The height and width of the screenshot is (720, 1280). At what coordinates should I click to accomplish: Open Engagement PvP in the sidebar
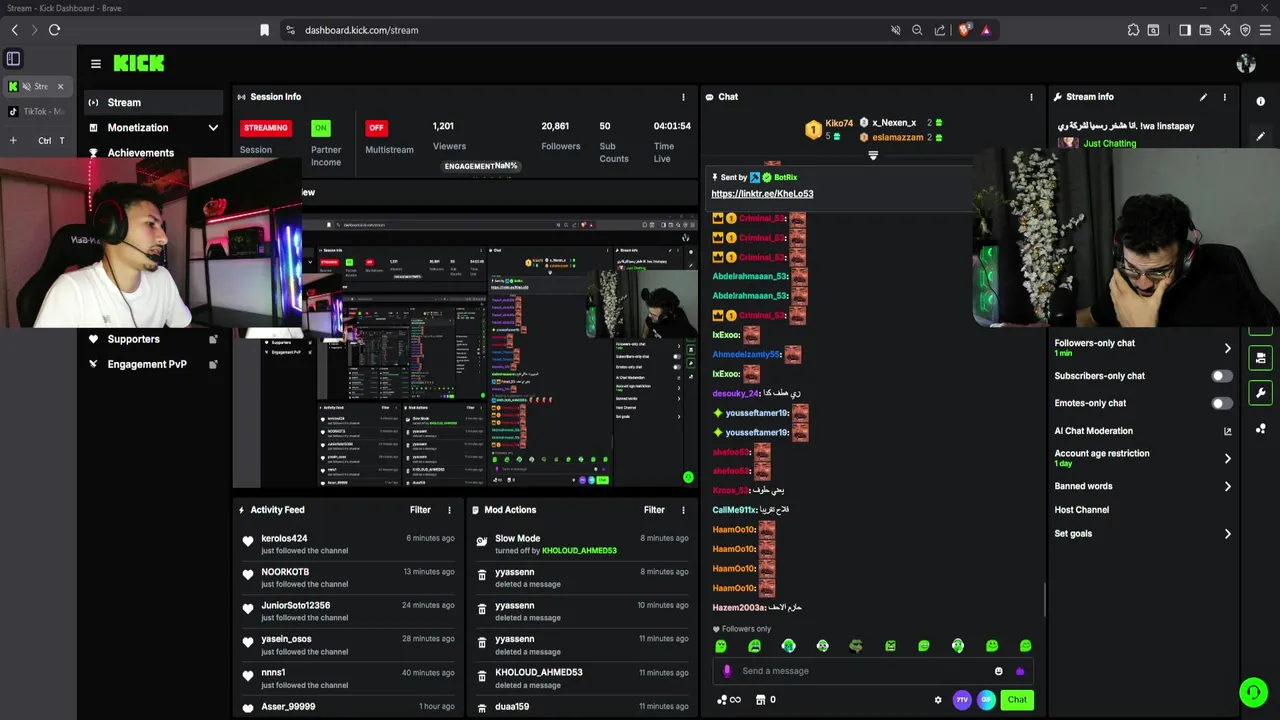(x=147, y=364)
